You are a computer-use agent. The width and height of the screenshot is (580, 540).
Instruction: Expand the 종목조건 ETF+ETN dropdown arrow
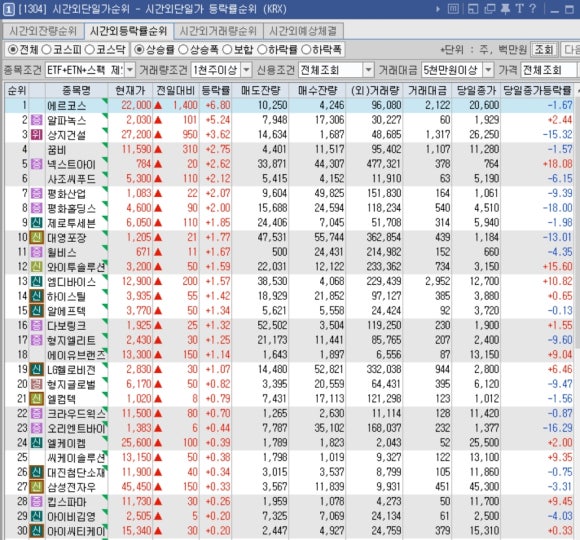tap(130, 70)
